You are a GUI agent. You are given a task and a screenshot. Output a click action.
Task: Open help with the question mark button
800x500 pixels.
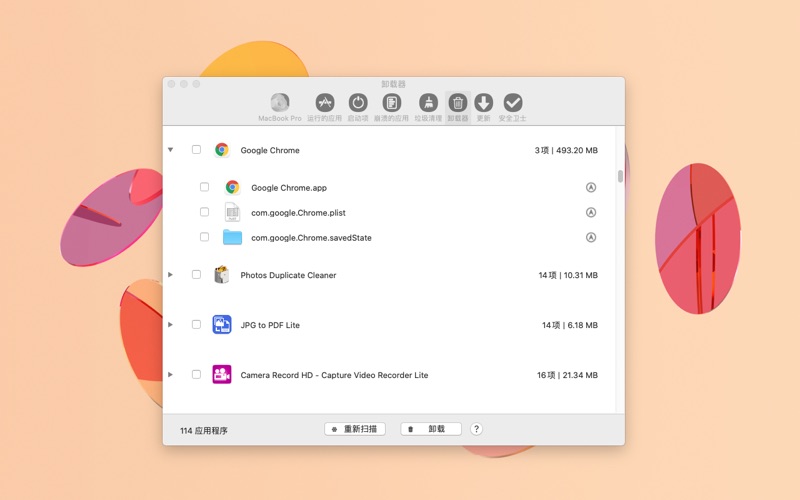click(476, 429)
